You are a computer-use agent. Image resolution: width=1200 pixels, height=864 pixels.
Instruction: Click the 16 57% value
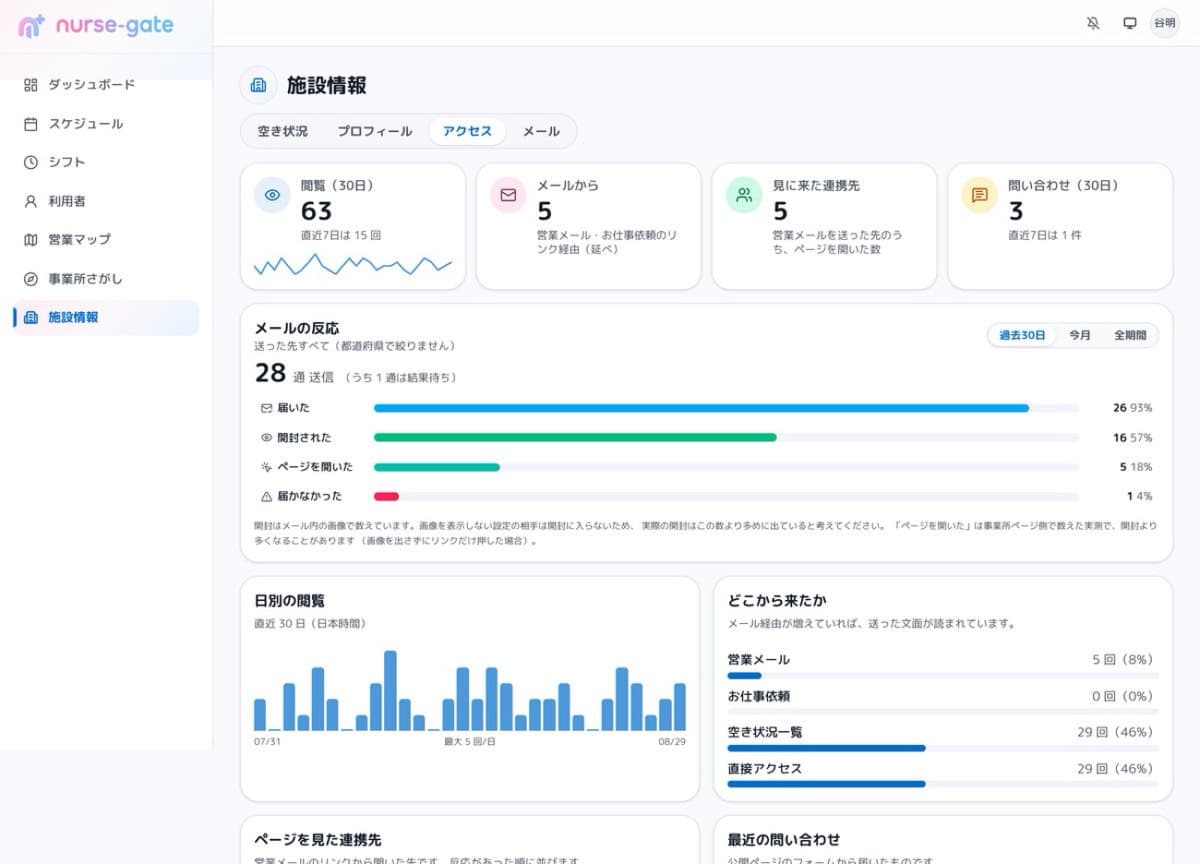click(x=1132, y=437)
